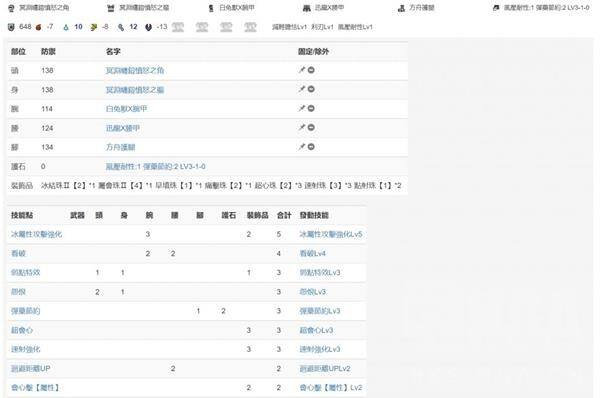Image resolution: width=600 pixels, height=398 pixels.
Task: Exclude the 方舟護腿 leg piece
Action: click(x=311, y=147)
